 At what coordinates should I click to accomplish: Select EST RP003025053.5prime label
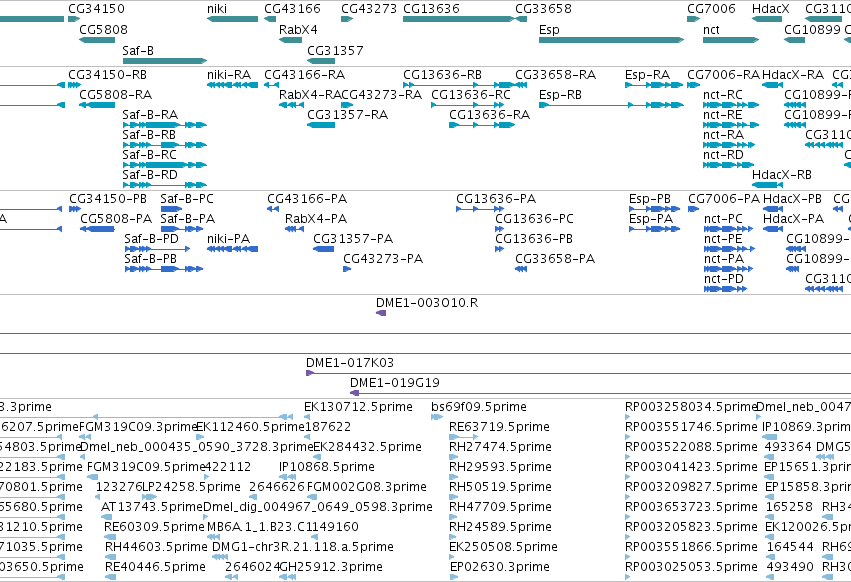pyautogui.click(x=691, y=567)
